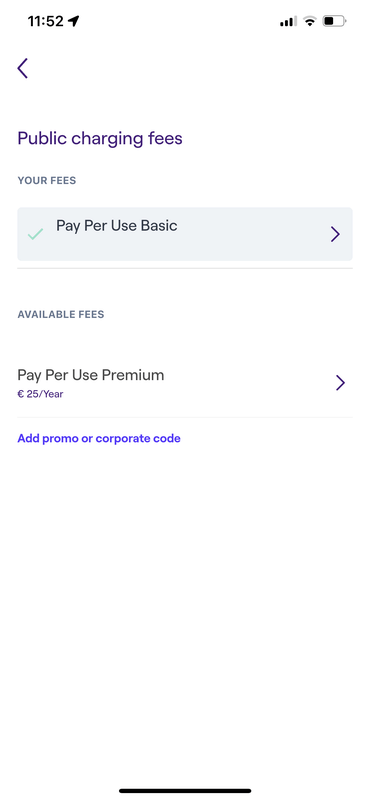The image size is (370, 800).
Task: Open Pay Per Use Basic details via its chevron
Action: click(335, 234)
